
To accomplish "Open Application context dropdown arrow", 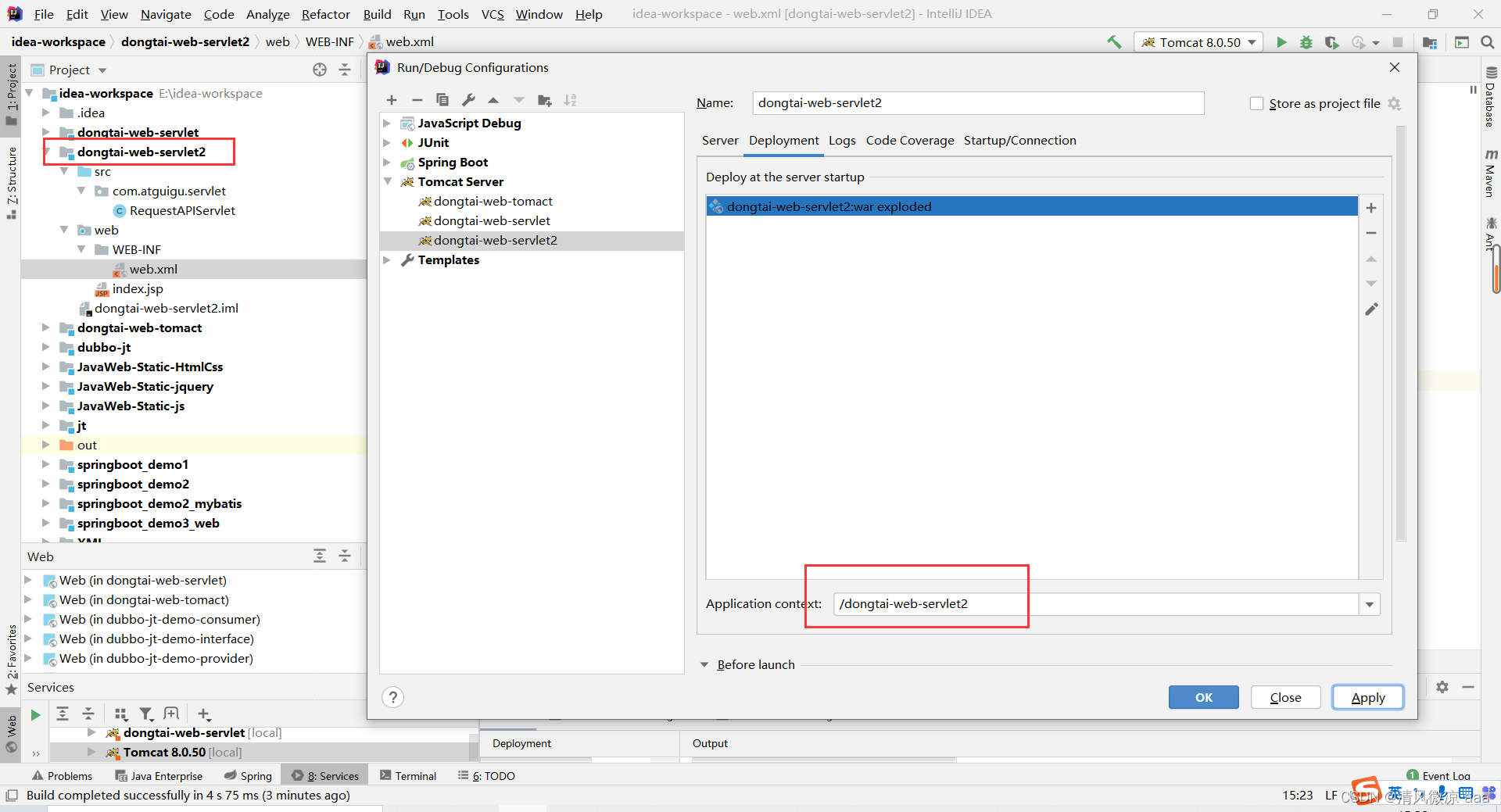I will point(1369,604).
